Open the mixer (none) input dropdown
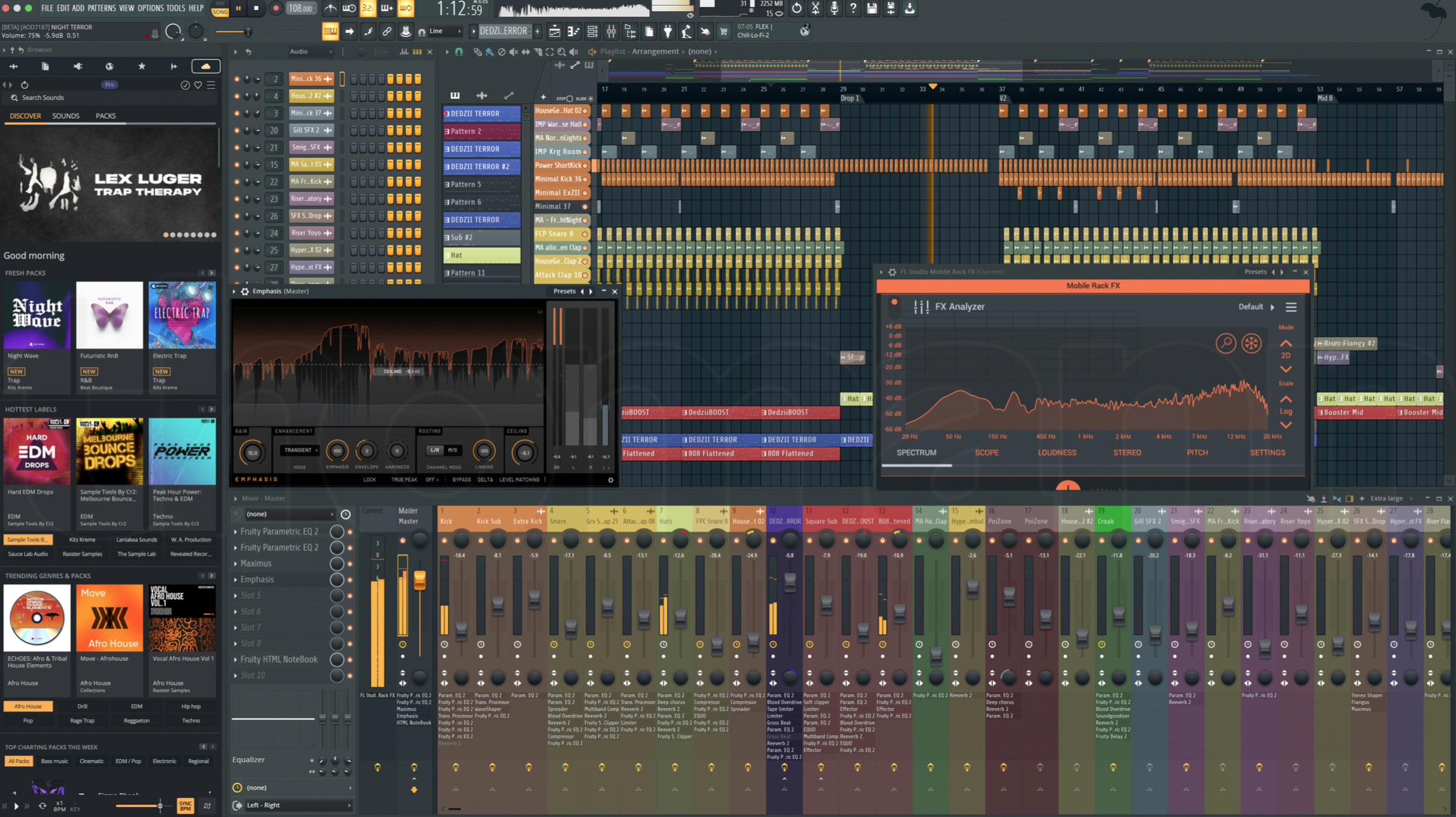Viewport: 1456px width, 817px height. pyautogui.click(x=289, y=514)
